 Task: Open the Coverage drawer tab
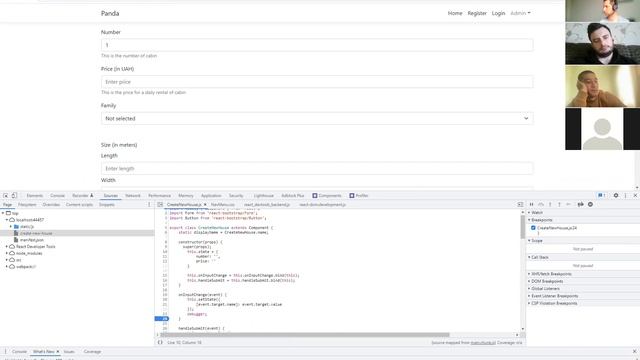92,351
